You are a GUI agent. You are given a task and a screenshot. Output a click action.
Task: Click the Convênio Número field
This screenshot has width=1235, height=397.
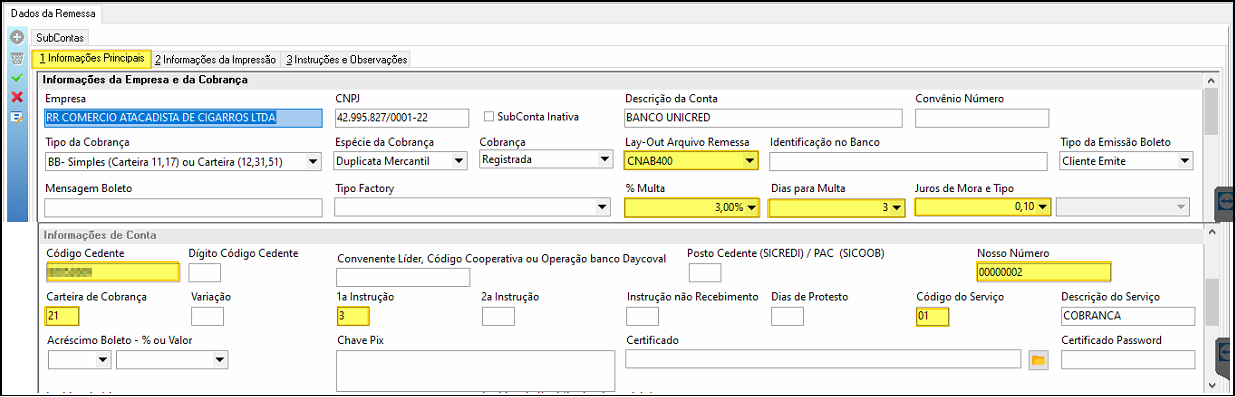click(x=982, y=118)
